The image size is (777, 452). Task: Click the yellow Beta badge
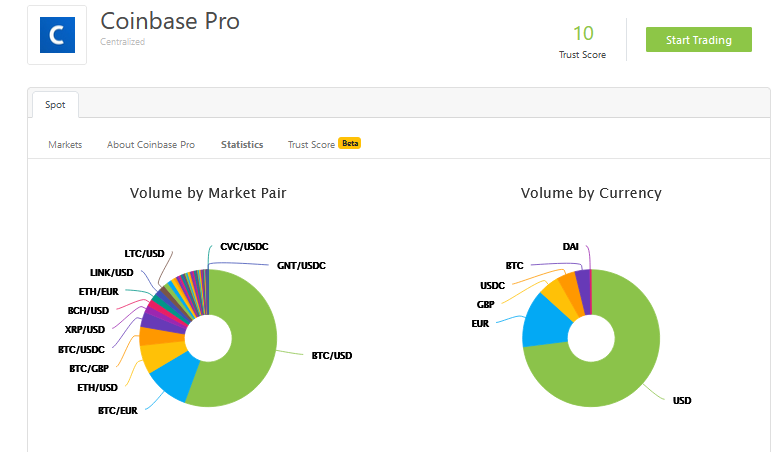point(349,144)
